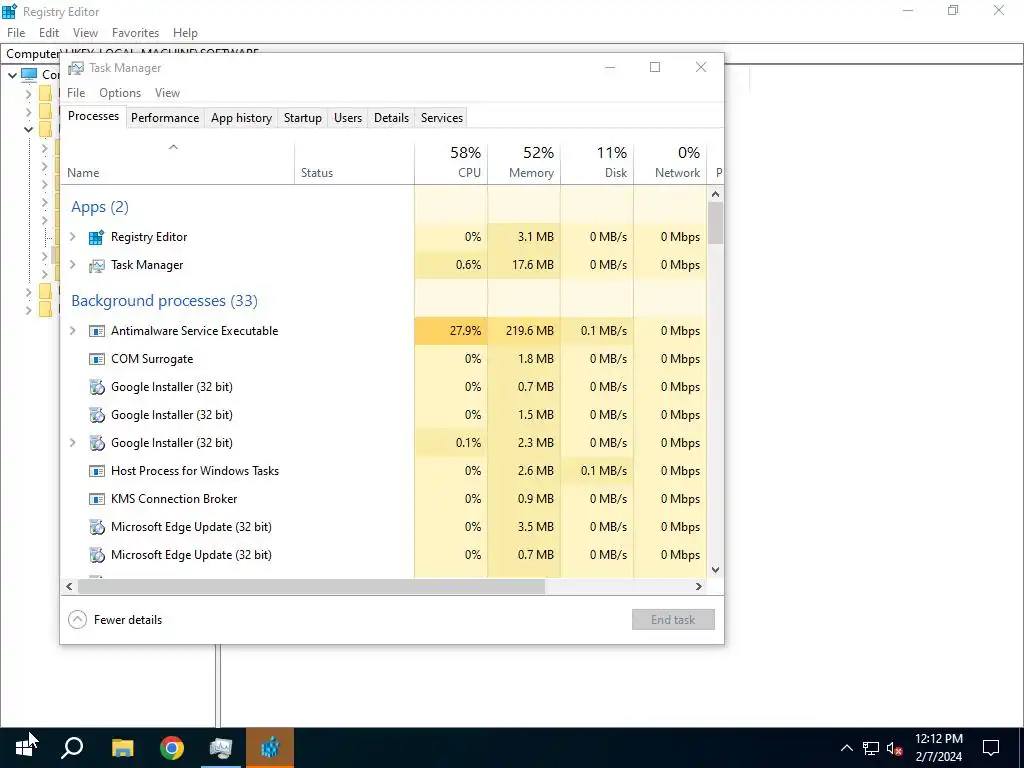Viewport: 1024px width, 768px height.
Task: Open taskbar Search
Action: pos(72,748)
